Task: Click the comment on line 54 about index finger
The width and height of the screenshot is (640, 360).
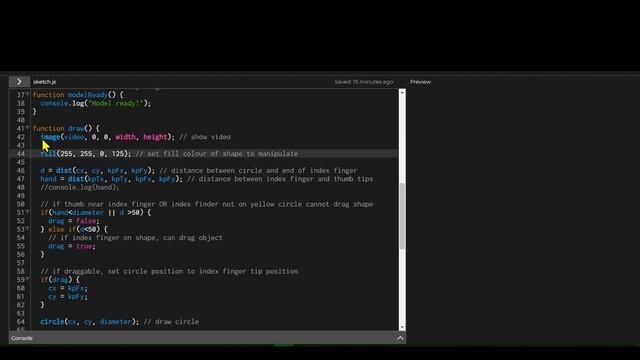Action: (x=136, y=238)
